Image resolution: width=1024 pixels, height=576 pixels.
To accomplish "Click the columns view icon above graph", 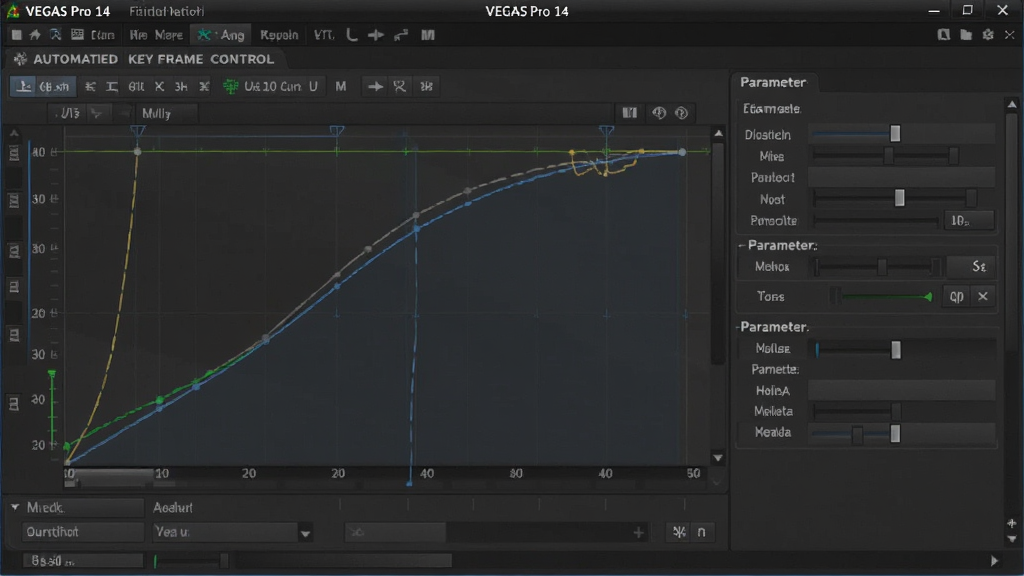I will click(630, 113).
